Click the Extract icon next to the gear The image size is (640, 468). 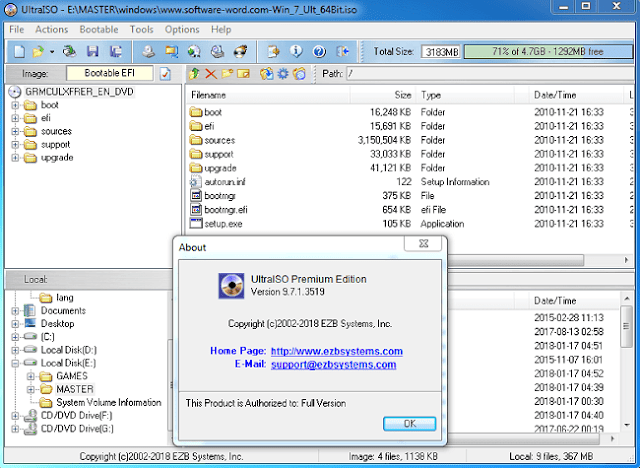(267, 74)
